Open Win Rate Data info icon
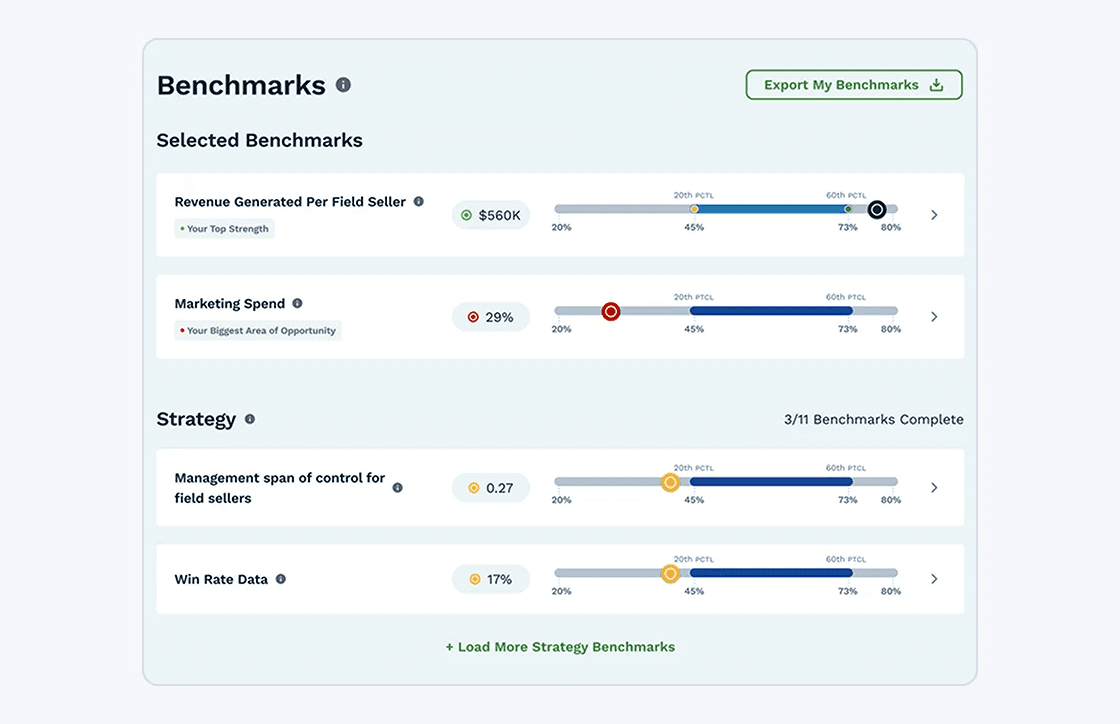This screenshot has height=724, width=1120. pos(281,579)
